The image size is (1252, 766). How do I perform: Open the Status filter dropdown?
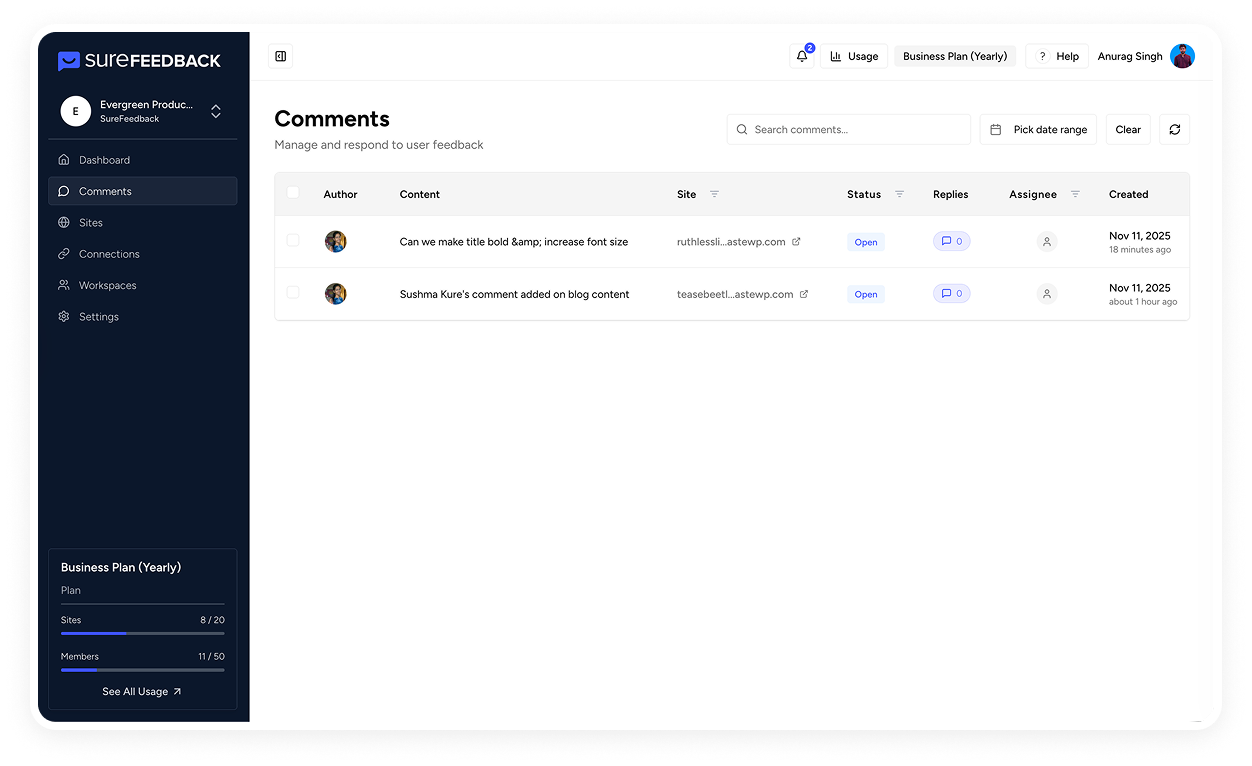click(898, 193)
